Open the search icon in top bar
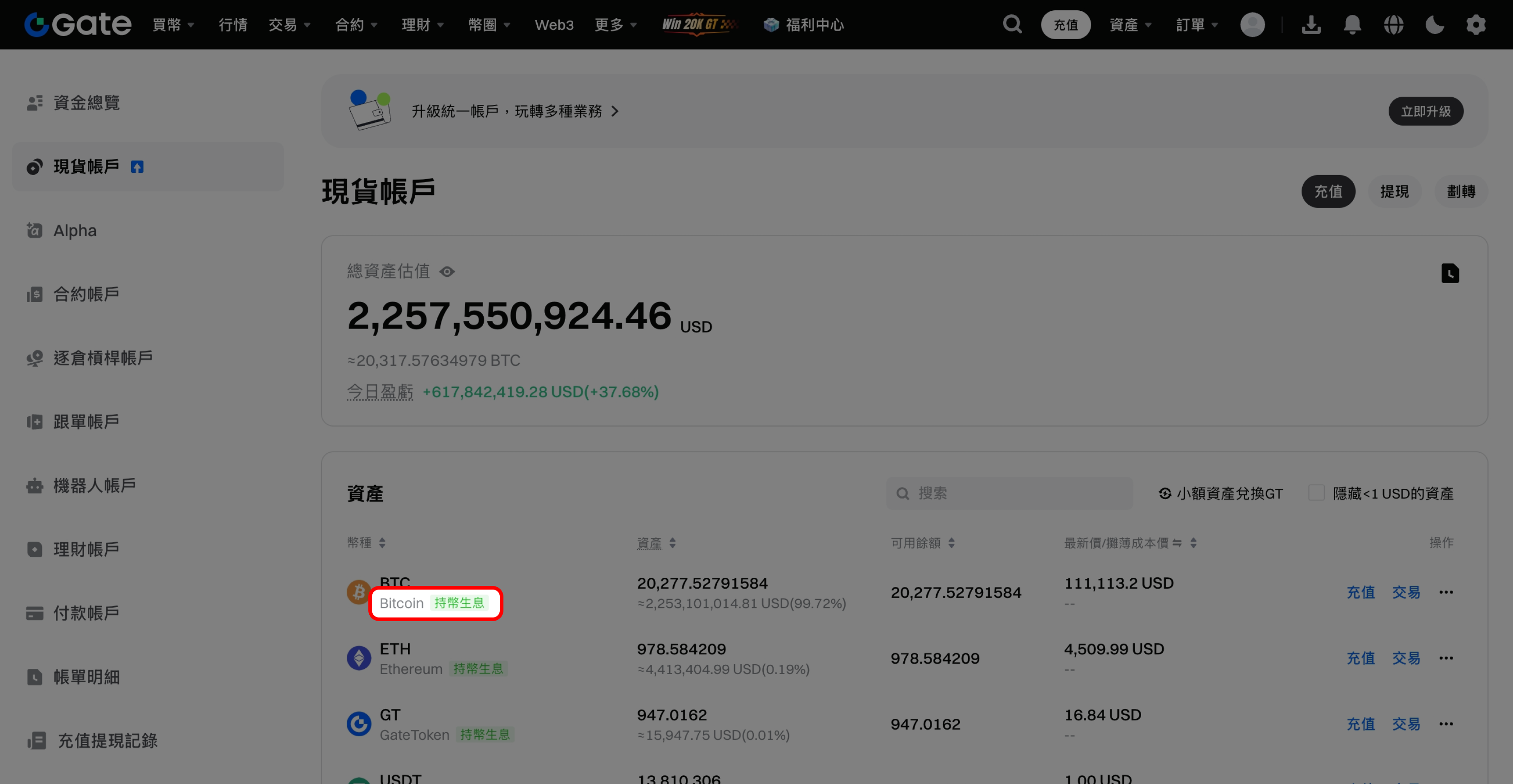This screenshot has height=784, width=1513. click(1012, 25)
